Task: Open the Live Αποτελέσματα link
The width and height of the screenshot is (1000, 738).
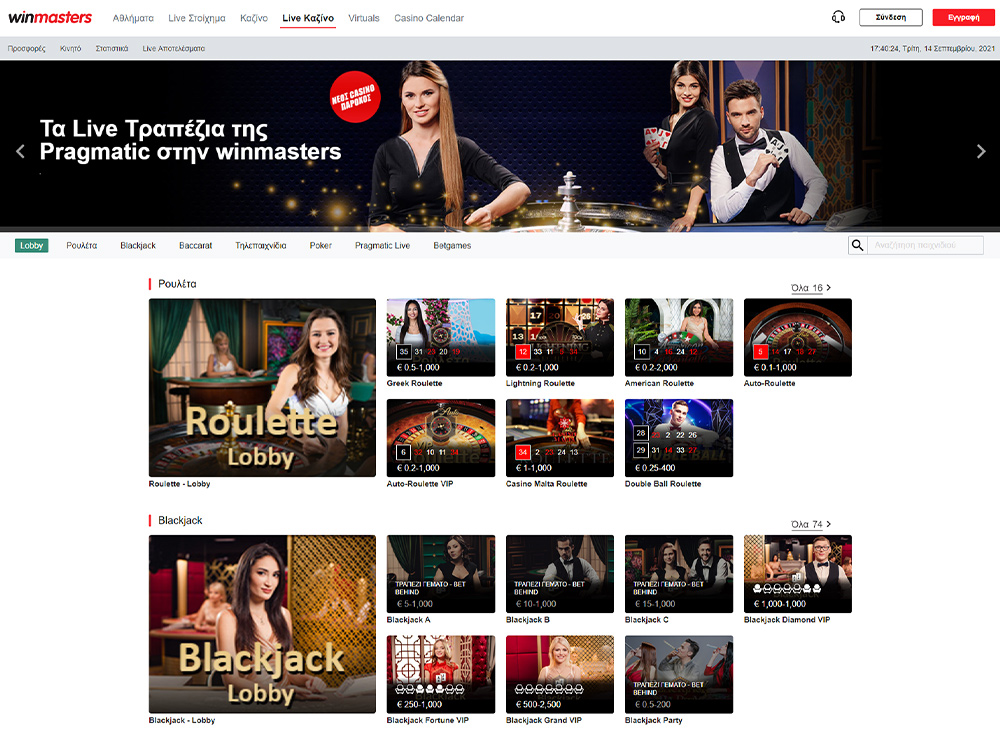Action: point(173,48)
